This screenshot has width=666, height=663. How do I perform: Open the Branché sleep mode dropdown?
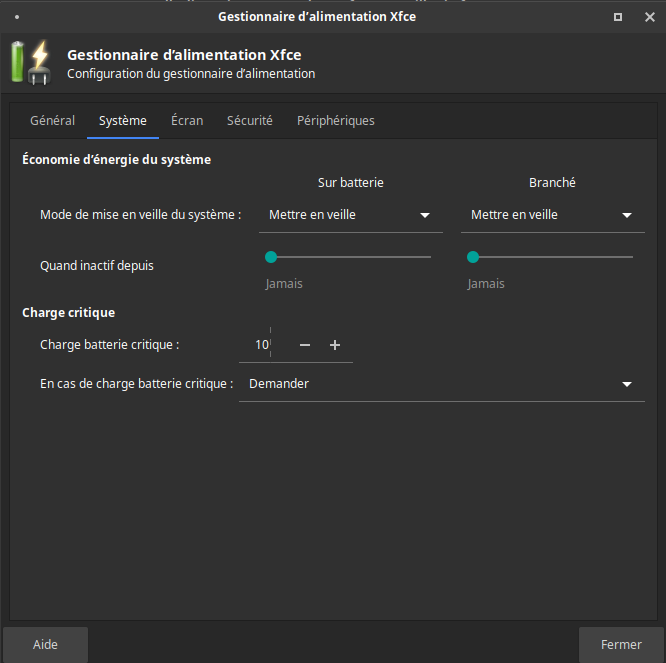[553, 215]
